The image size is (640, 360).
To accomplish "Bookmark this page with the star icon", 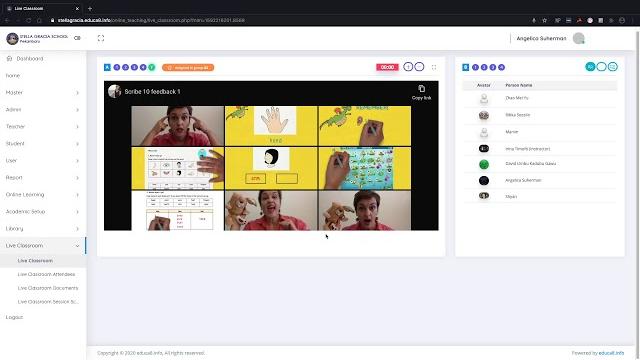I will 544,20.
